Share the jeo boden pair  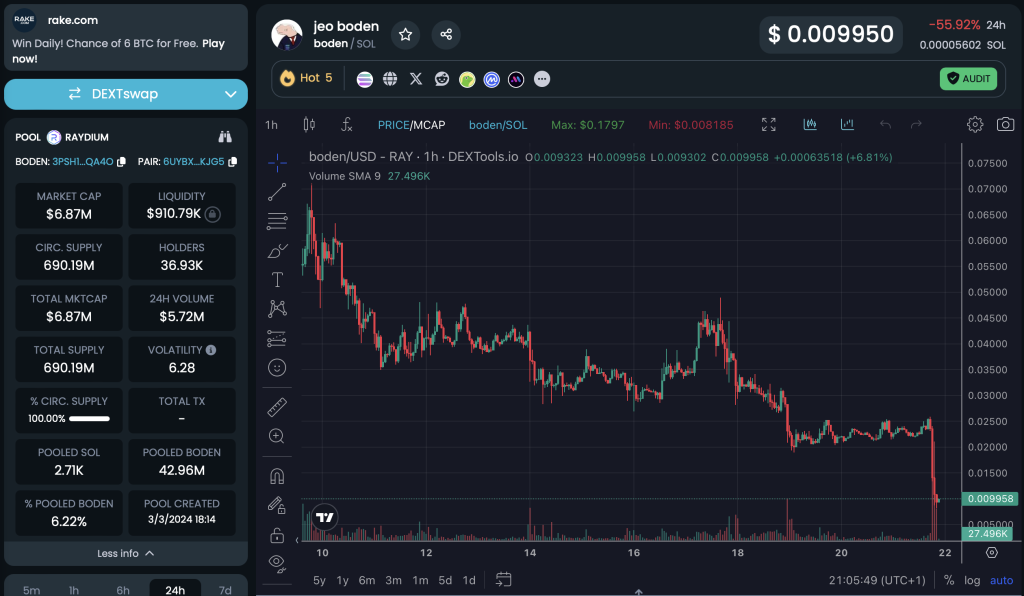click(446, 35)
